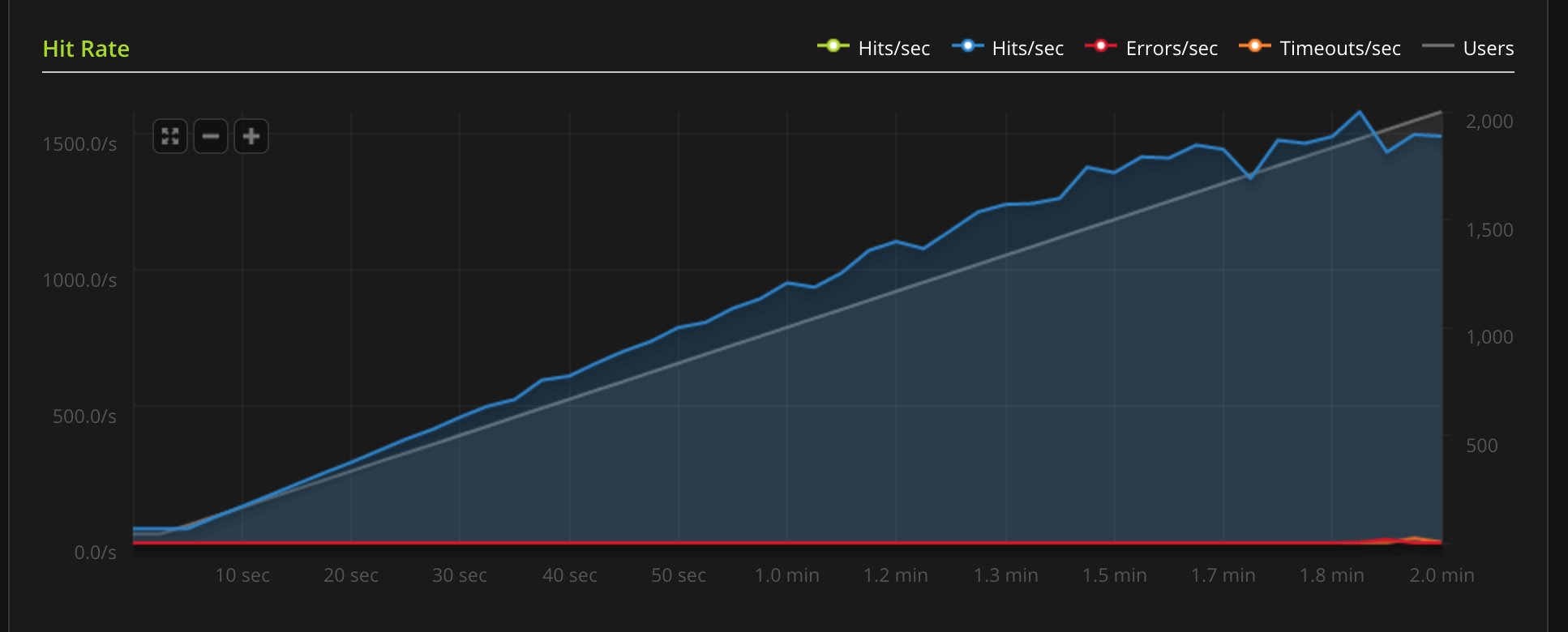
Task: Toggle the blue Hits/sec legend series
Action: click(1008, 49)
